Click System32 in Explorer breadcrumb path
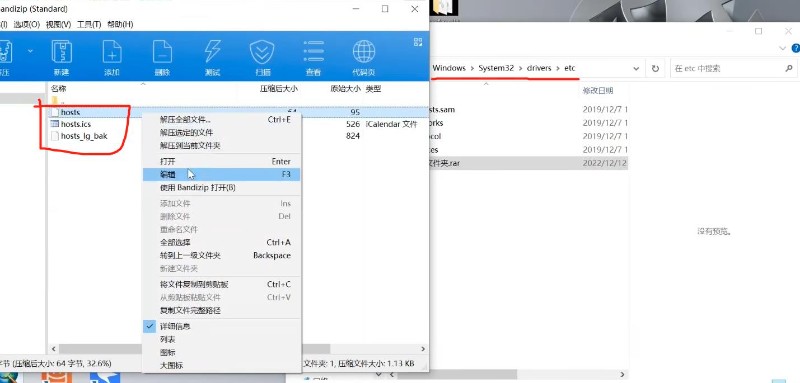800x383 pixels. (x=496, y=68)
